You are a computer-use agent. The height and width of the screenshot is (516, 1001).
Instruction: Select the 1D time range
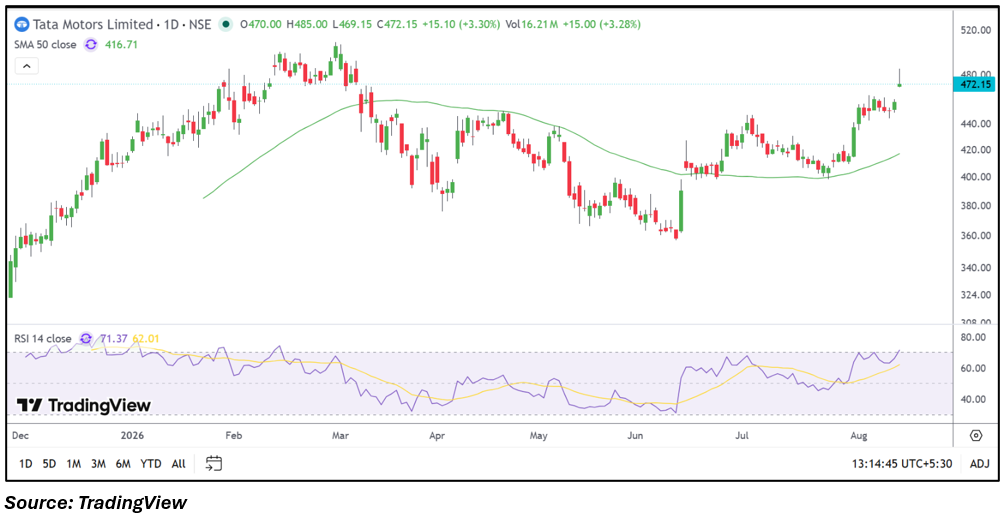(x=26, y=464)
